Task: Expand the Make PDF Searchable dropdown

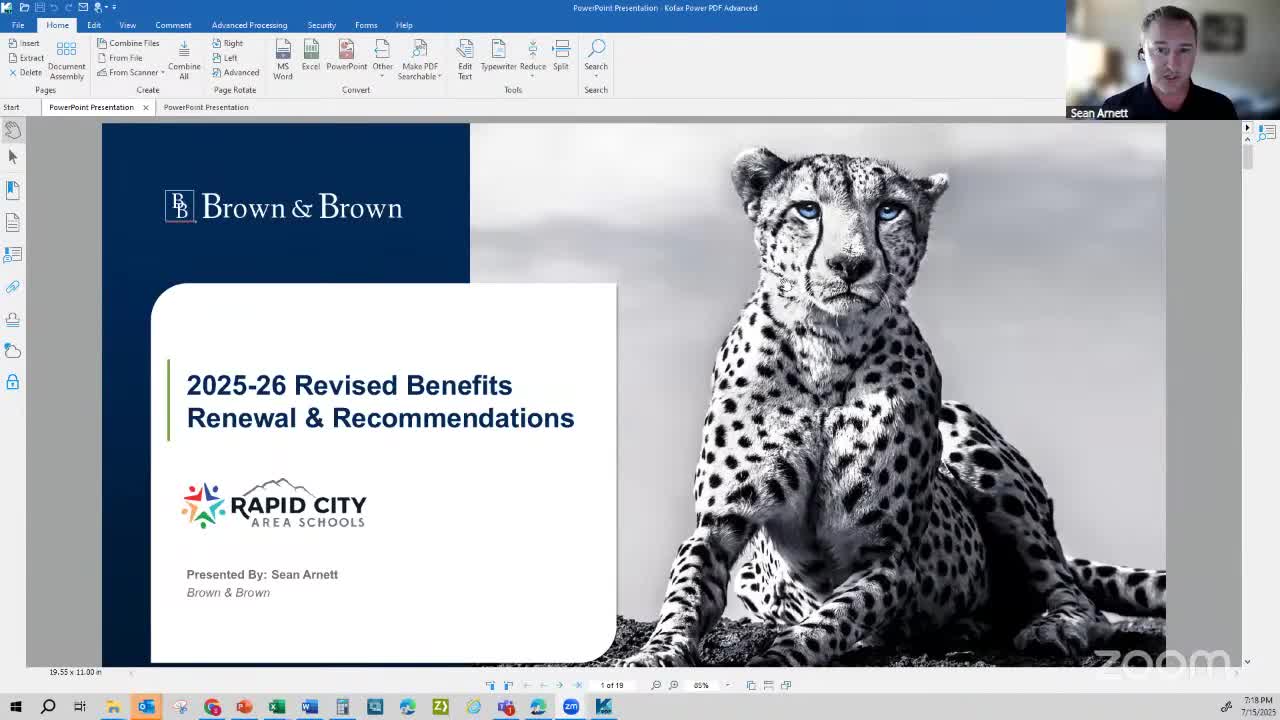Action: [x=439, y=77]
